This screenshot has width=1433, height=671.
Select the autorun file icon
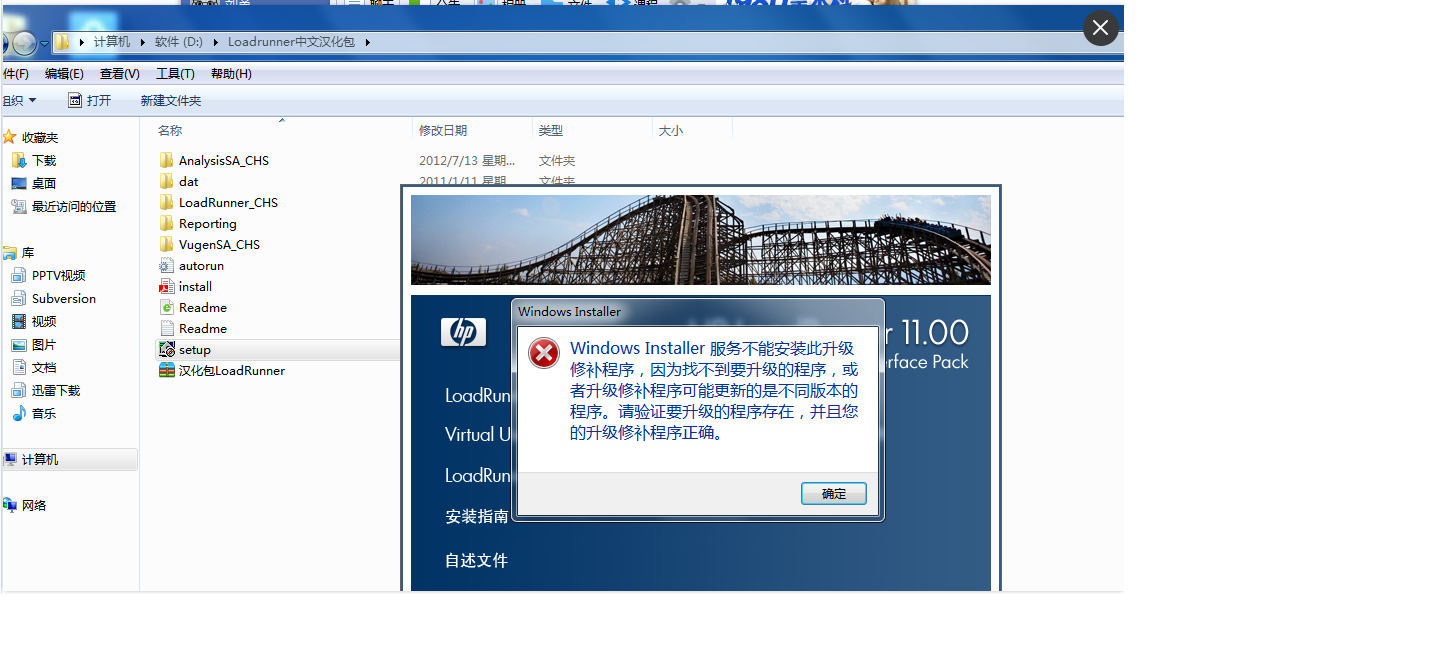167,265
